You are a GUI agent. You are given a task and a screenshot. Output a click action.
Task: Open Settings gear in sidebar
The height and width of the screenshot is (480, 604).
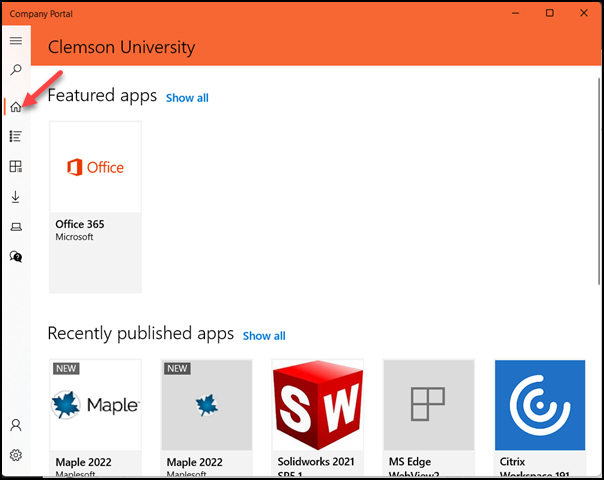[x=16, y=455]
